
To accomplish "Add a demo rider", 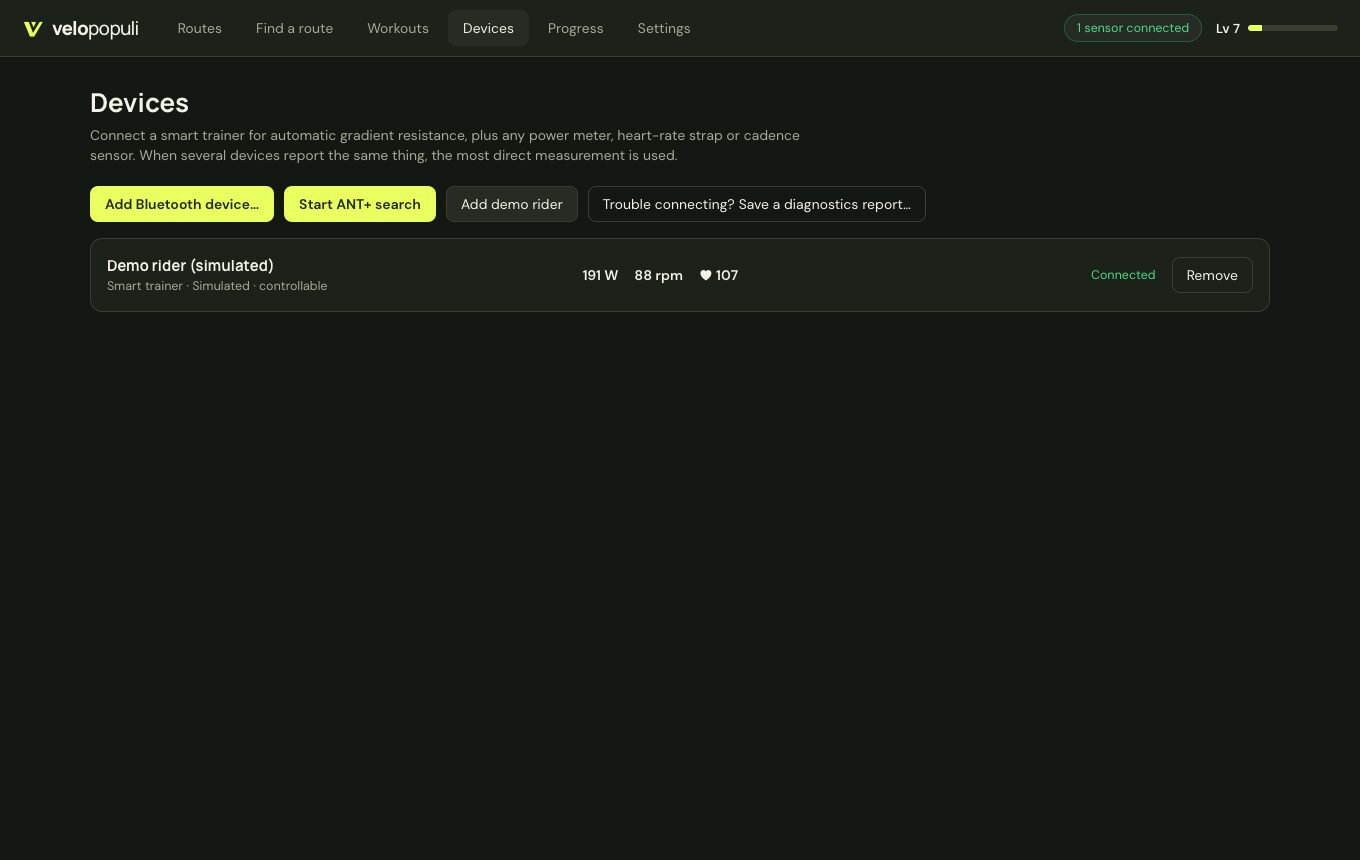I will [512, 204].
